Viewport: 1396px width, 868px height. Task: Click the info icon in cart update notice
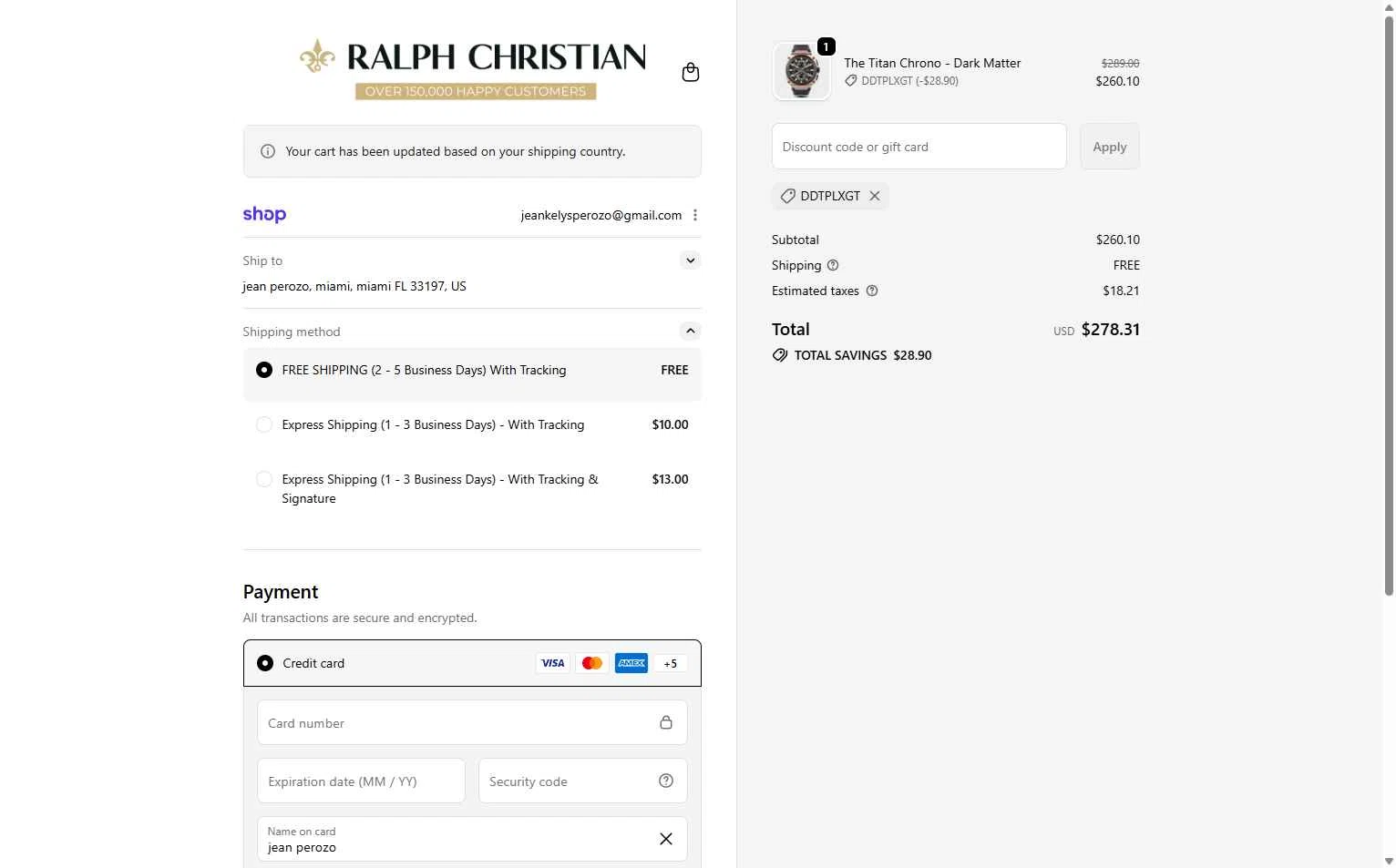tap(268, 151)
